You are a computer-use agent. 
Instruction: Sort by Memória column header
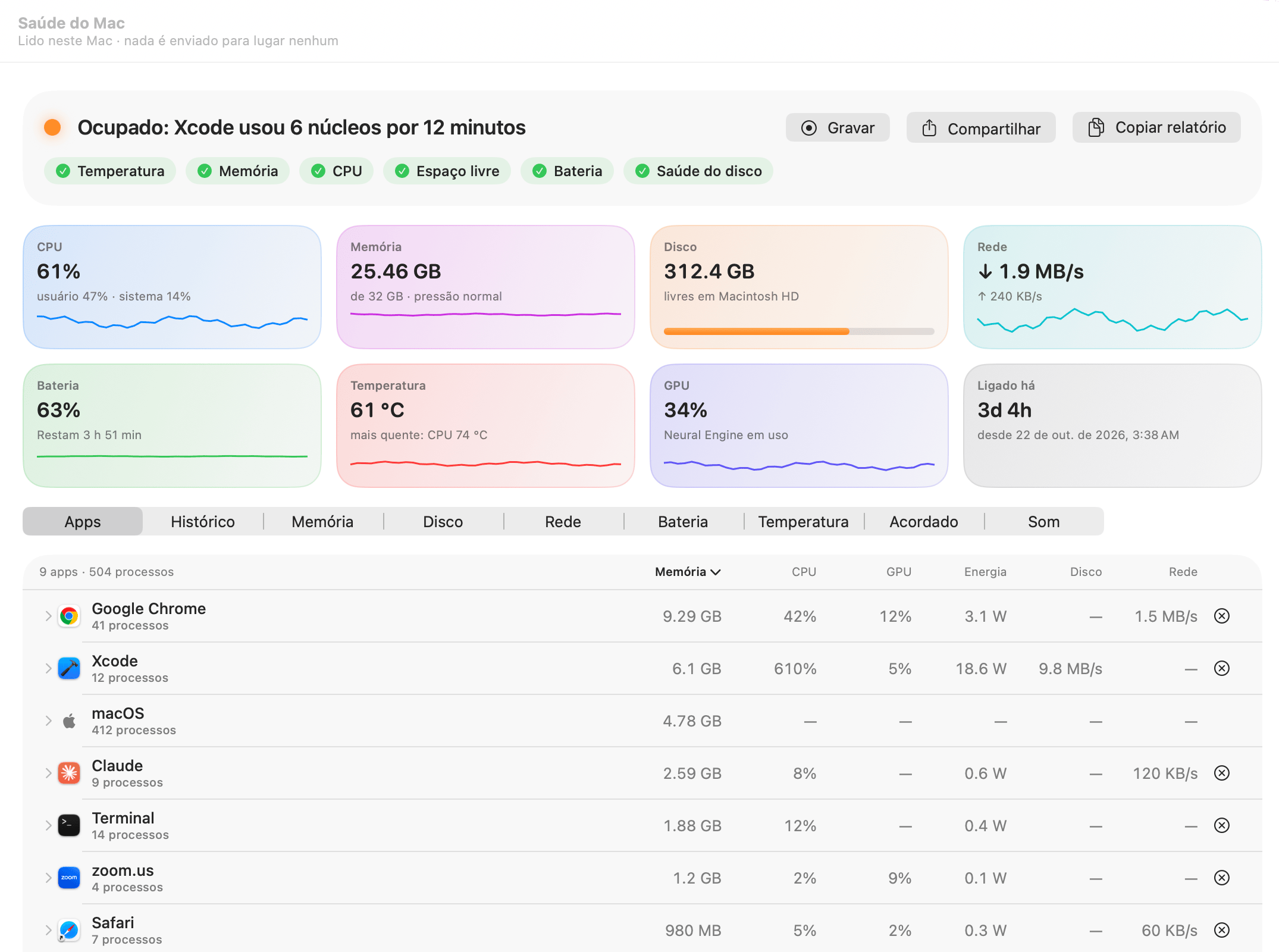(688, 572)
